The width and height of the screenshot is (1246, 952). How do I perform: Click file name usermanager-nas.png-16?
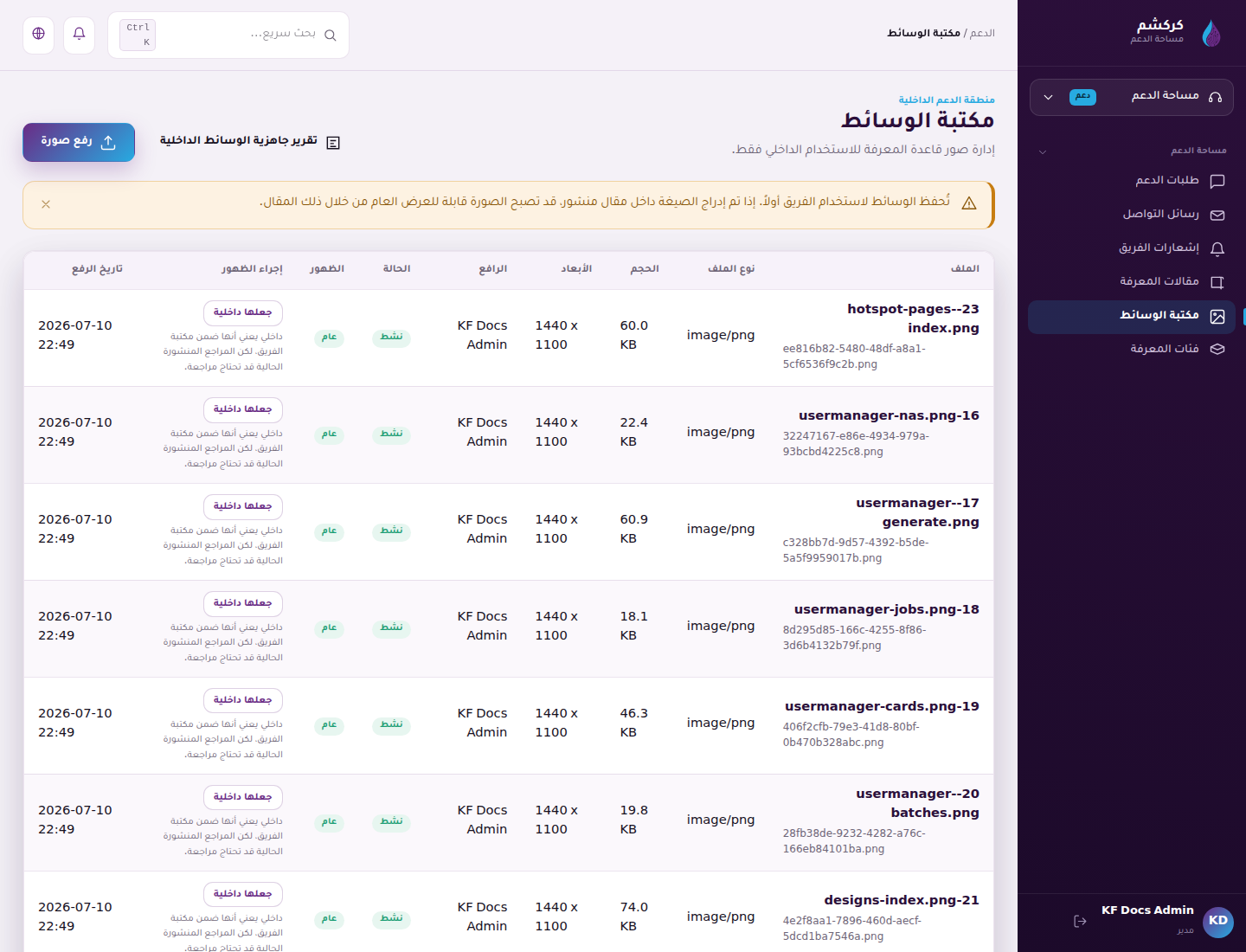coord(889,415)
